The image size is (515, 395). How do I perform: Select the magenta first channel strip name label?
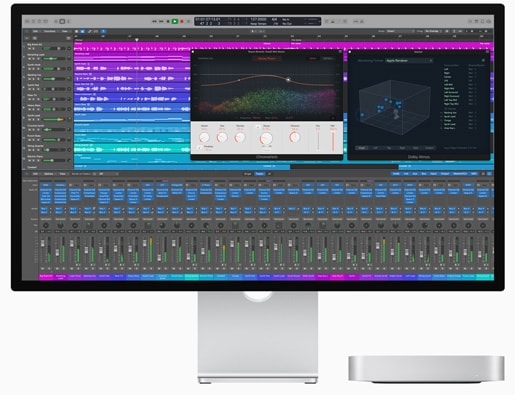pyautogui.click(x=46, y=276)
